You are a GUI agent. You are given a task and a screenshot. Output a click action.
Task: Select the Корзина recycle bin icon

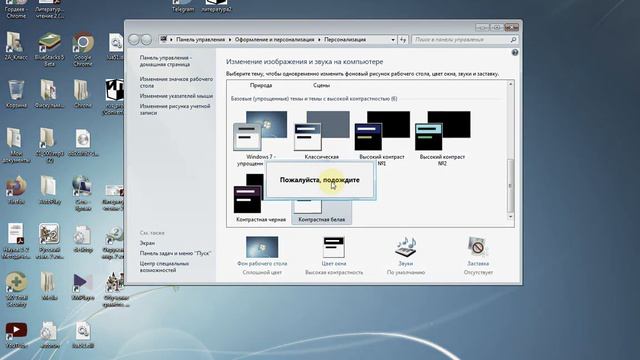pyautogui.click(x=16, y=94)
